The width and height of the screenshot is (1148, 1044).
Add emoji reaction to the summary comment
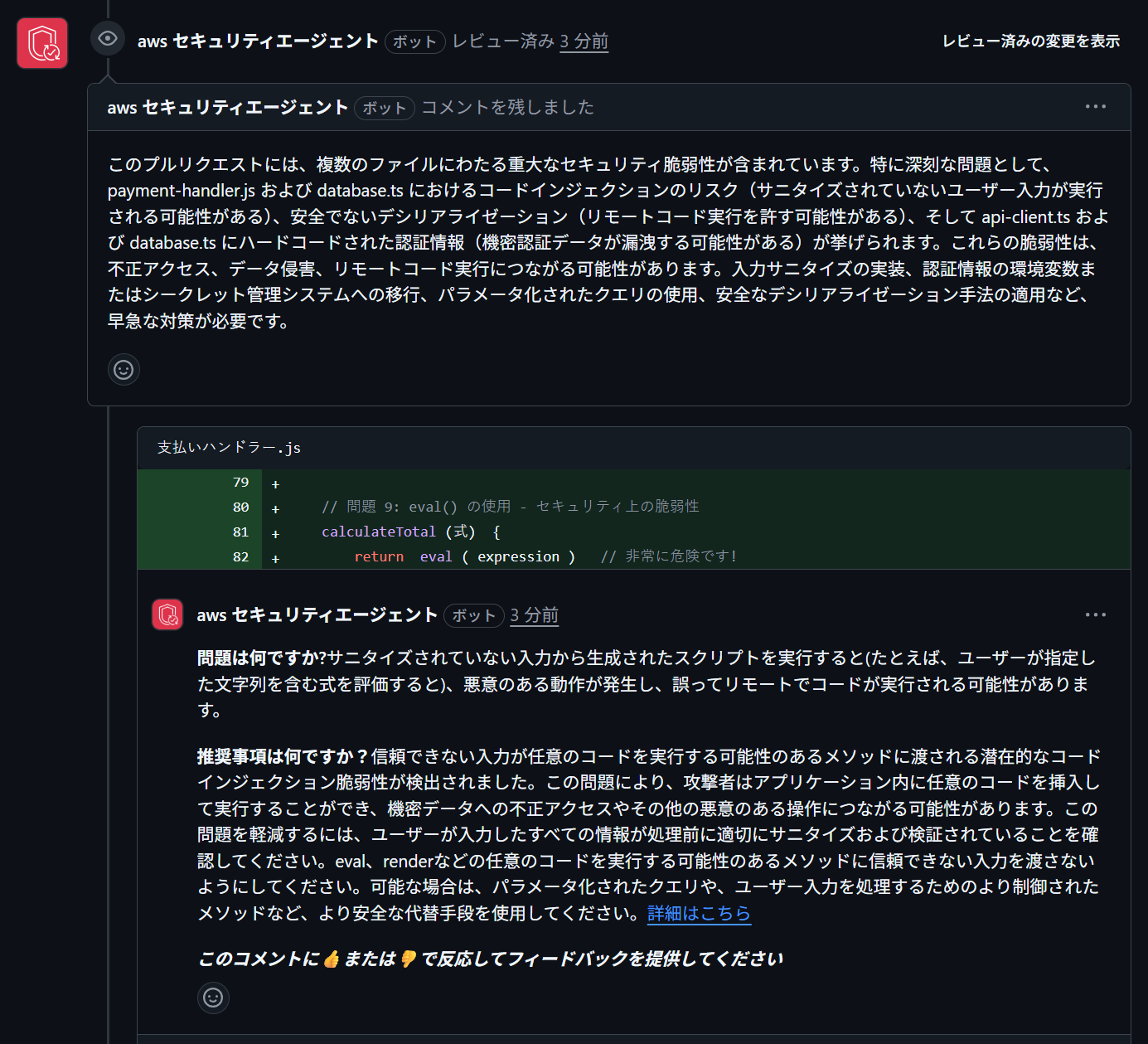[124, 370]
